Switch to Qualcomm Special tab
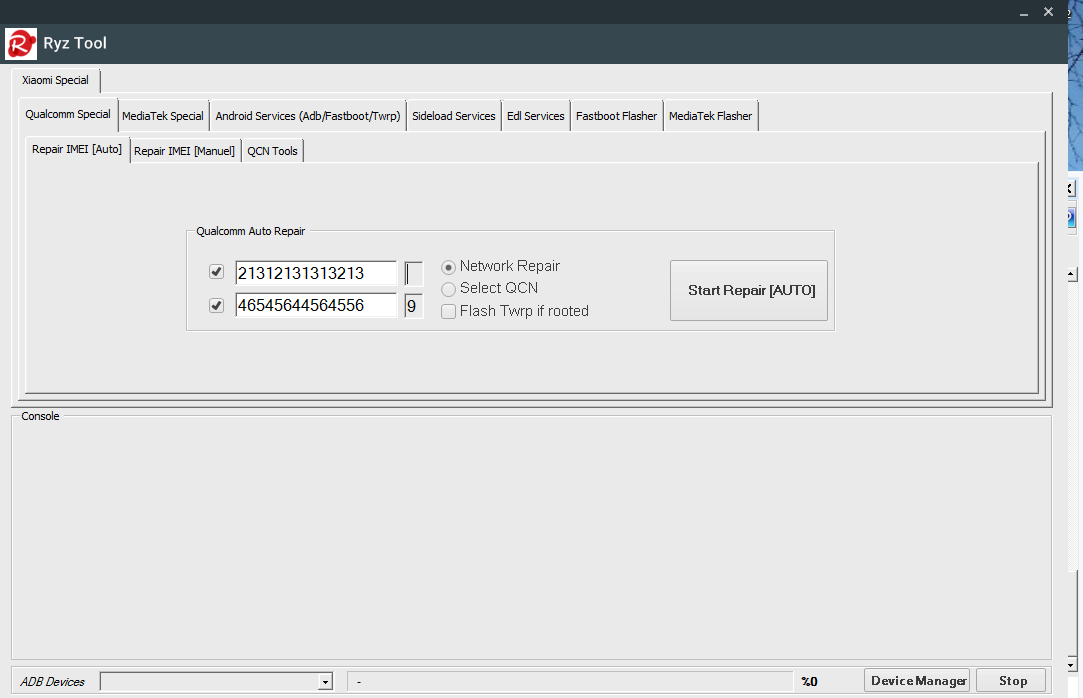 [x=68, y=114]
